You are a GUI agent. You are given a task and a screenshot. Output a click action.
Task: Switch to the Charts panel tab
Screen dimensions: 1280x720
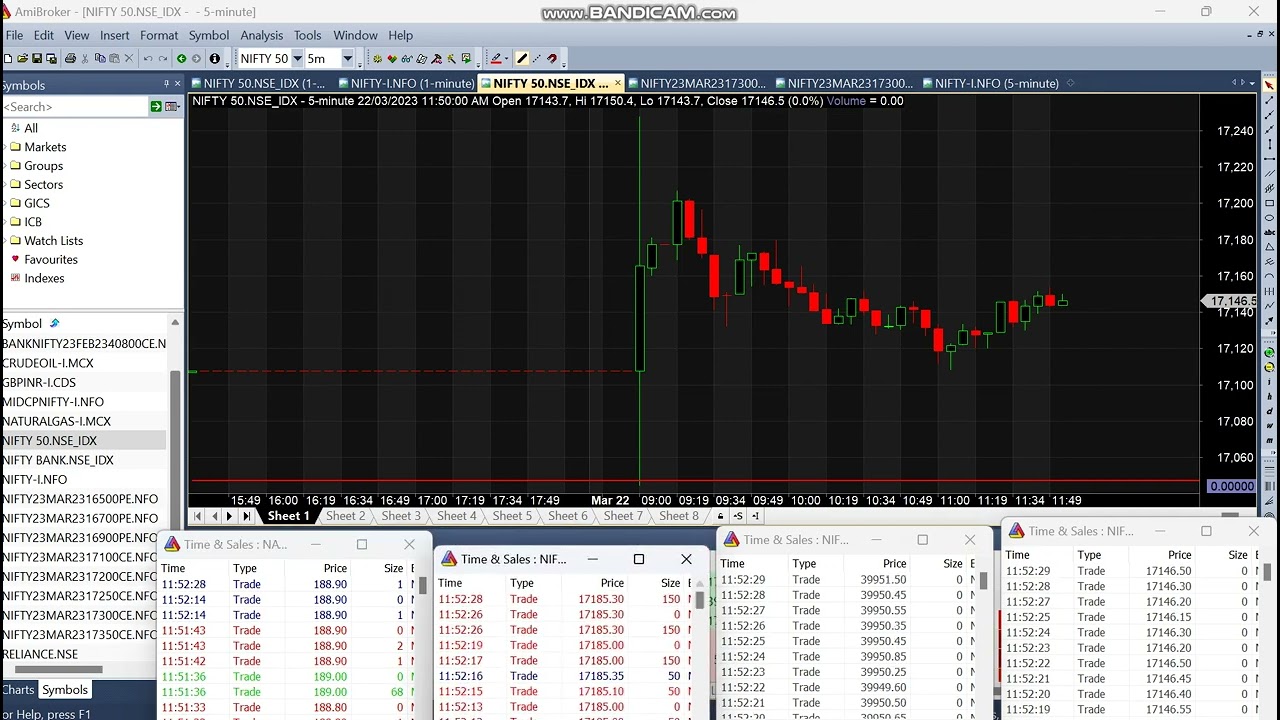18,690
